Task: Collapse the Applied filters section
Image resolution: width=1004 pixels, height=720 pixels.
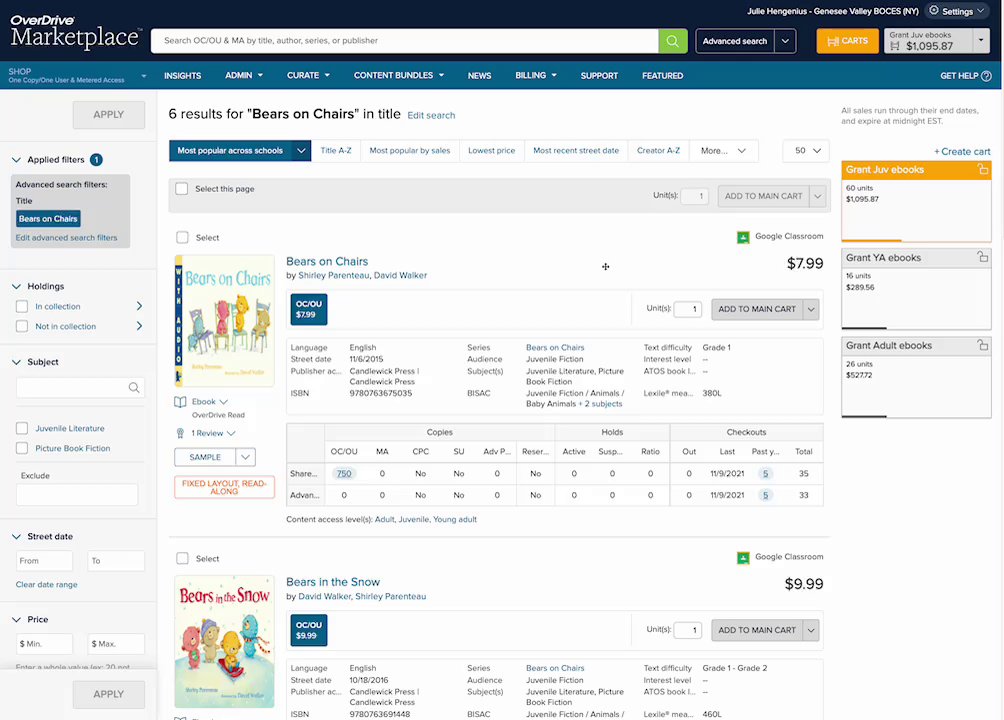Action: (17, 160)
